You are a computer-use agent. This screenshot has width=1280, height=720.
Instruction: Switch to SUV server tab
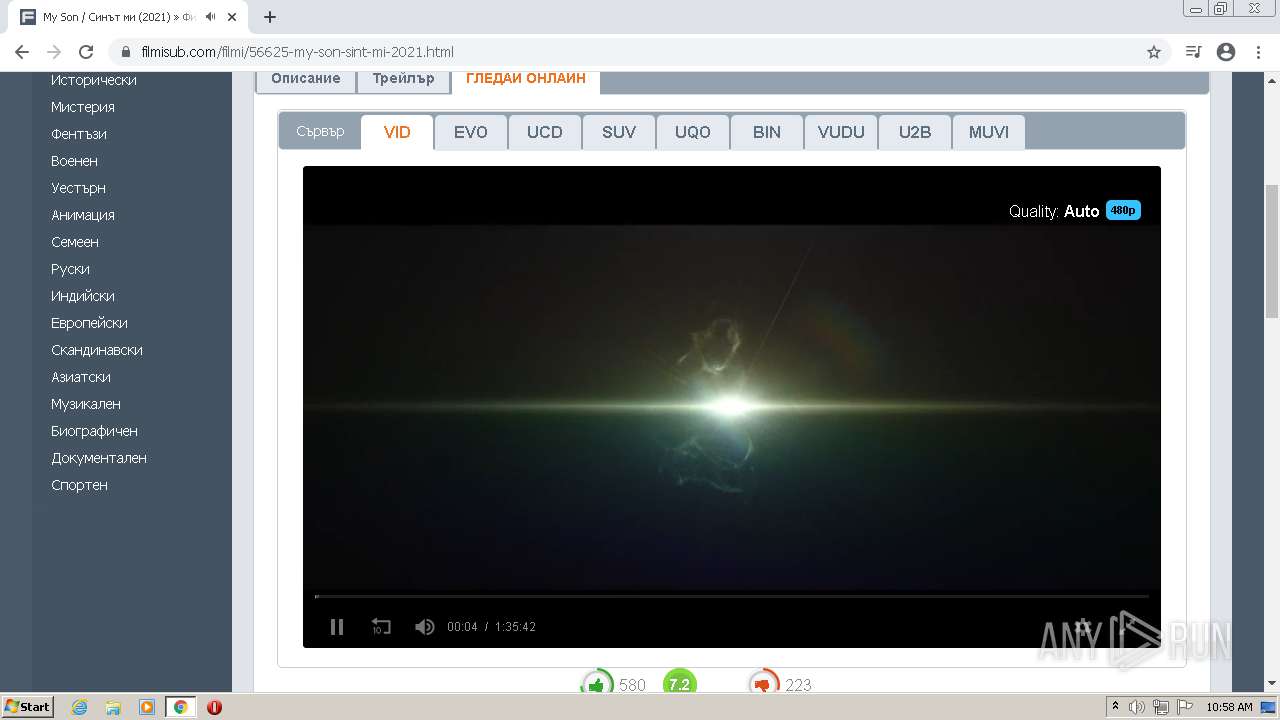click(619, 132)
